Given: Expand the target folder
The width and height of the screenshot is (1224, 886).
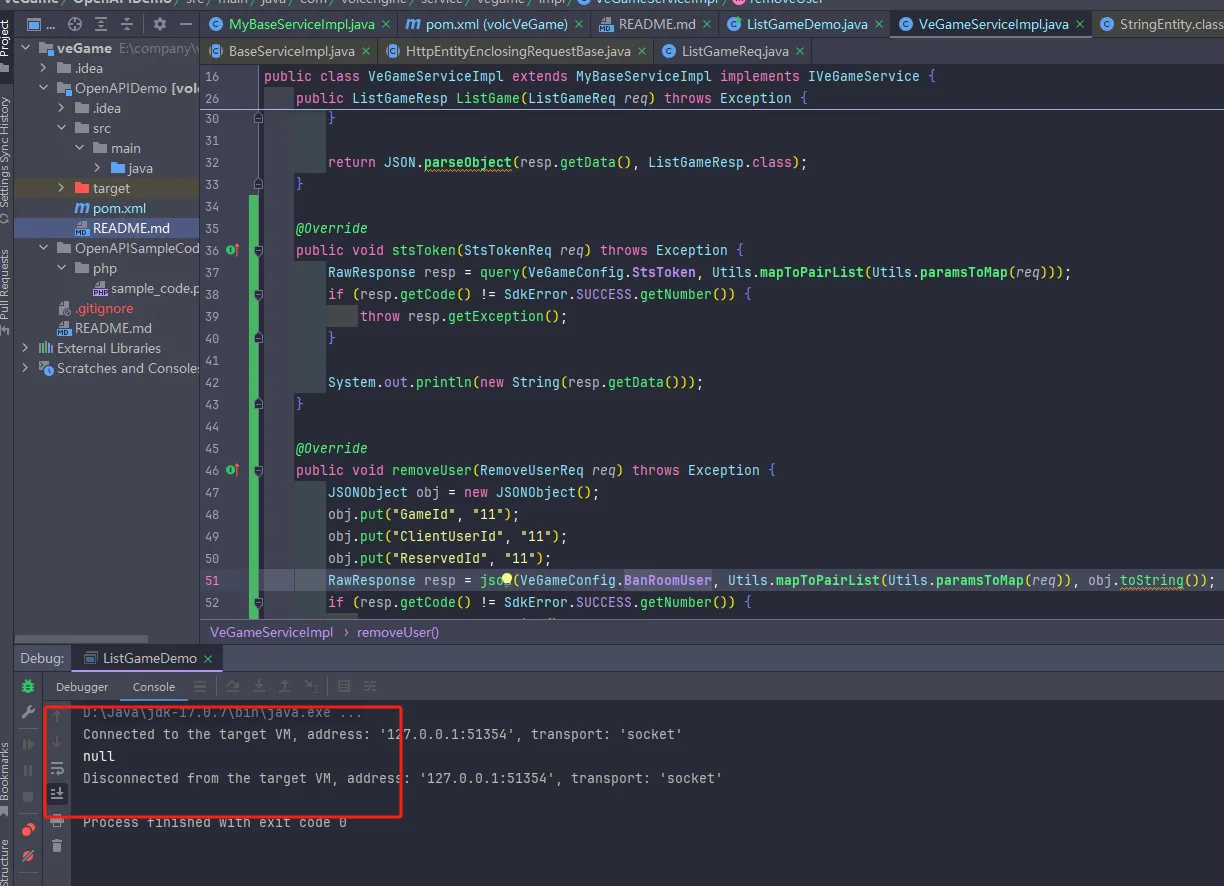Looking at the screenshot, I should 62,188.
